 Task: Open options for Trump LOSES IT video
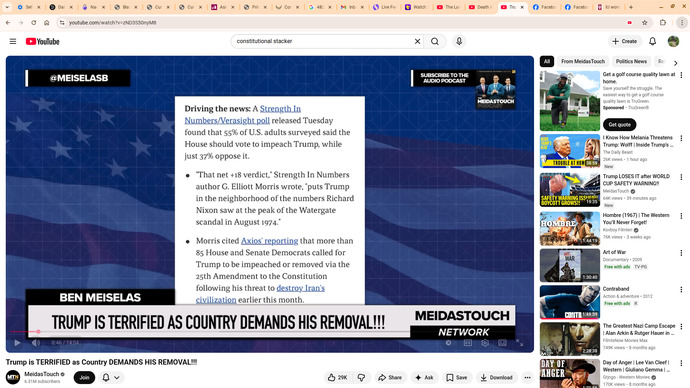(681, 177)
